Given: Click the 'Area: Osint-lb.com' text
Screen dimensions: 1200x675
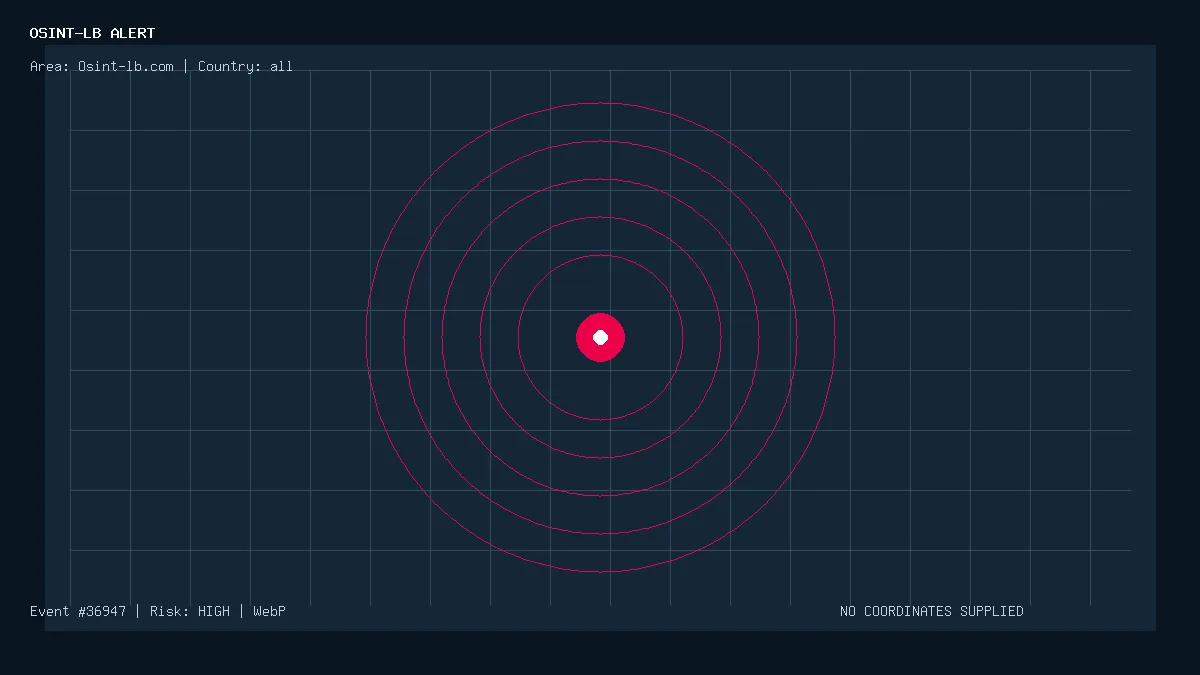Looking at the screenshot, I should [x=102, y=67].
